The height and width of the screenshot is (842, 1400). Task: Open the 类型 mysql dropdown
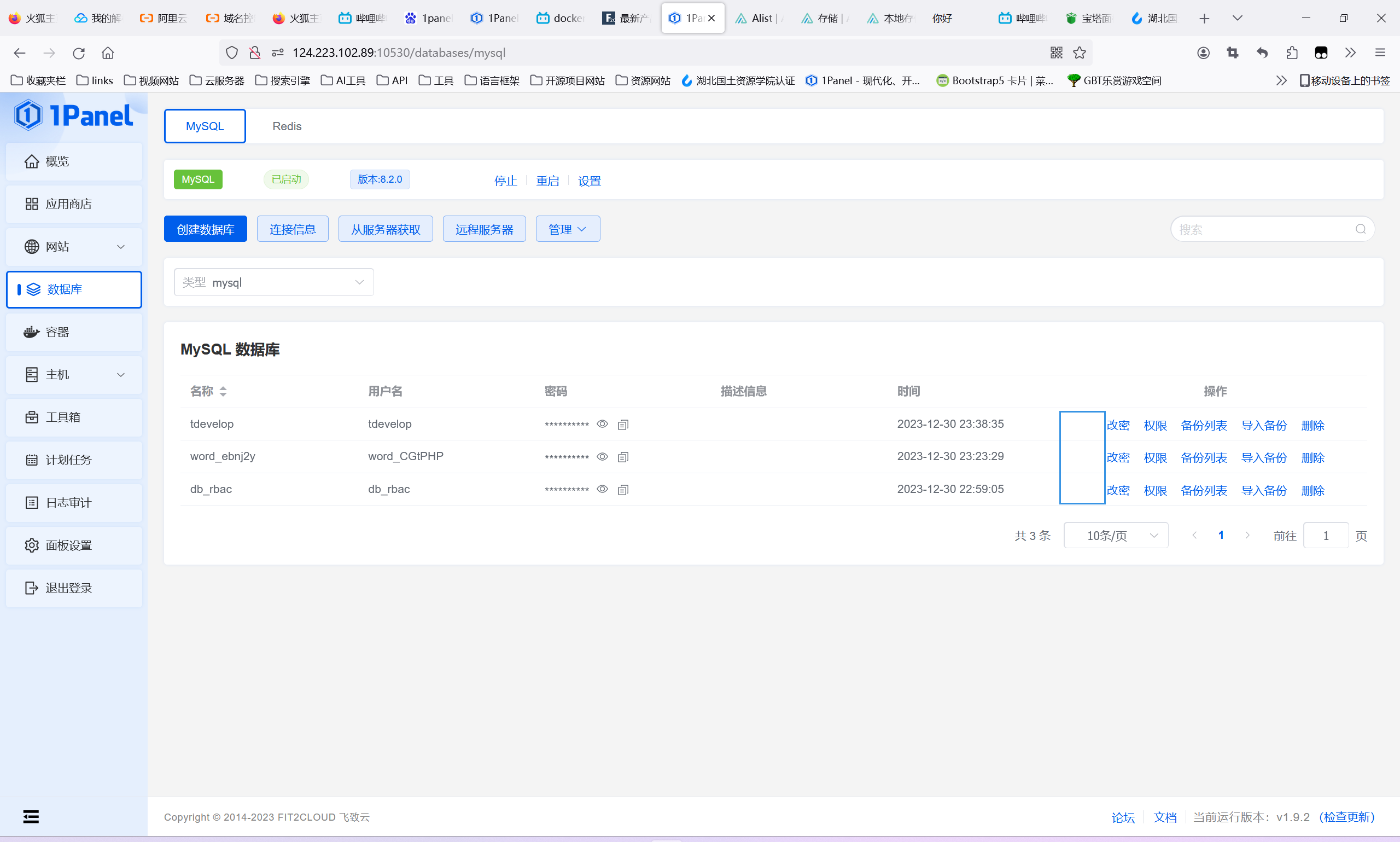(x=274, y=282)
